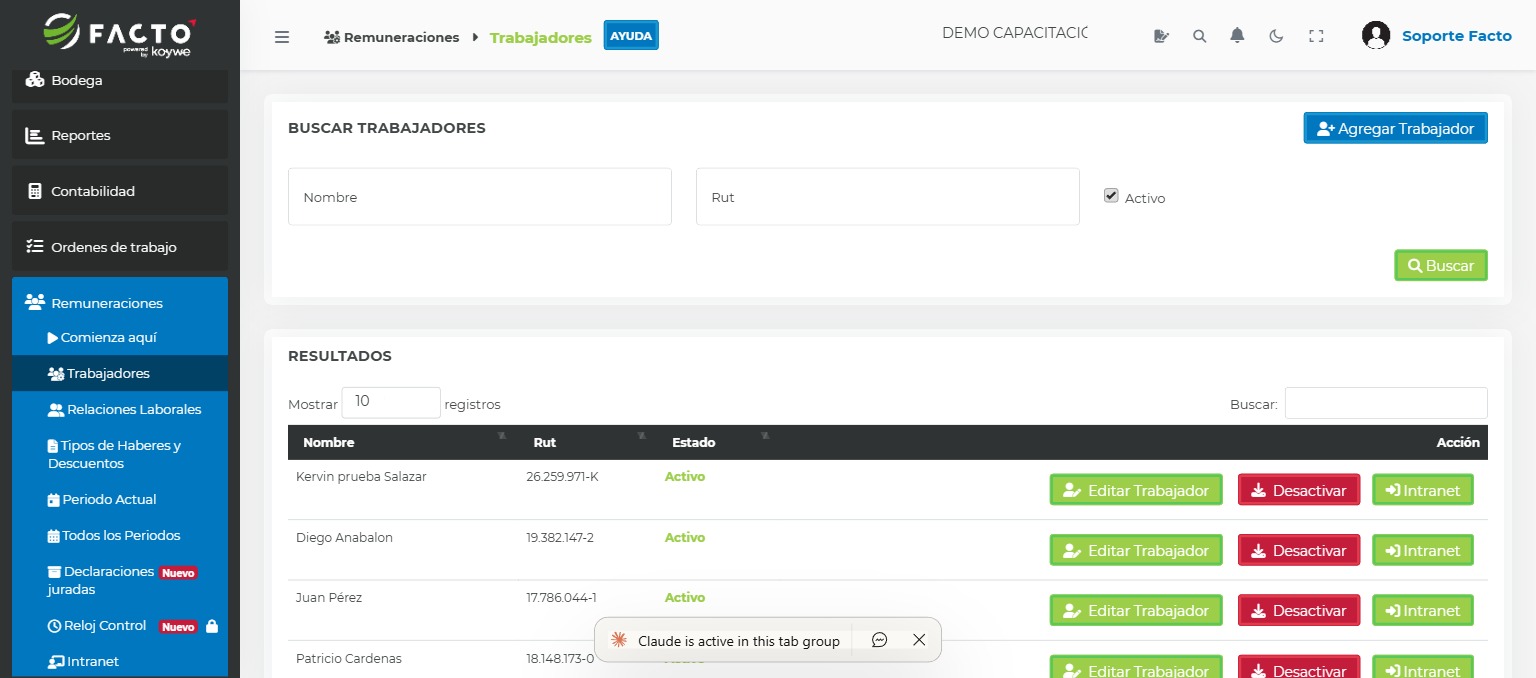Sort results by Estado column header
This screenshot has width=1536, height=678.
click(x=693, y=442)
